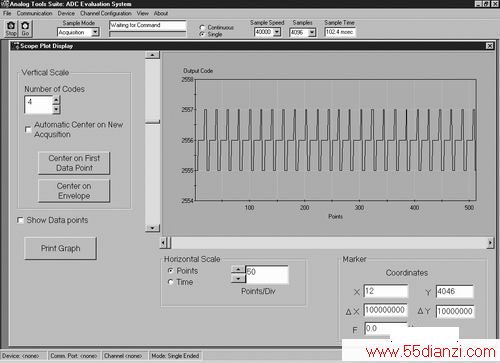The image size is (500, 363).
Task: Enable Automatic Center on New Acquisition
Action: pyautogui.click(x=28, y=129)
